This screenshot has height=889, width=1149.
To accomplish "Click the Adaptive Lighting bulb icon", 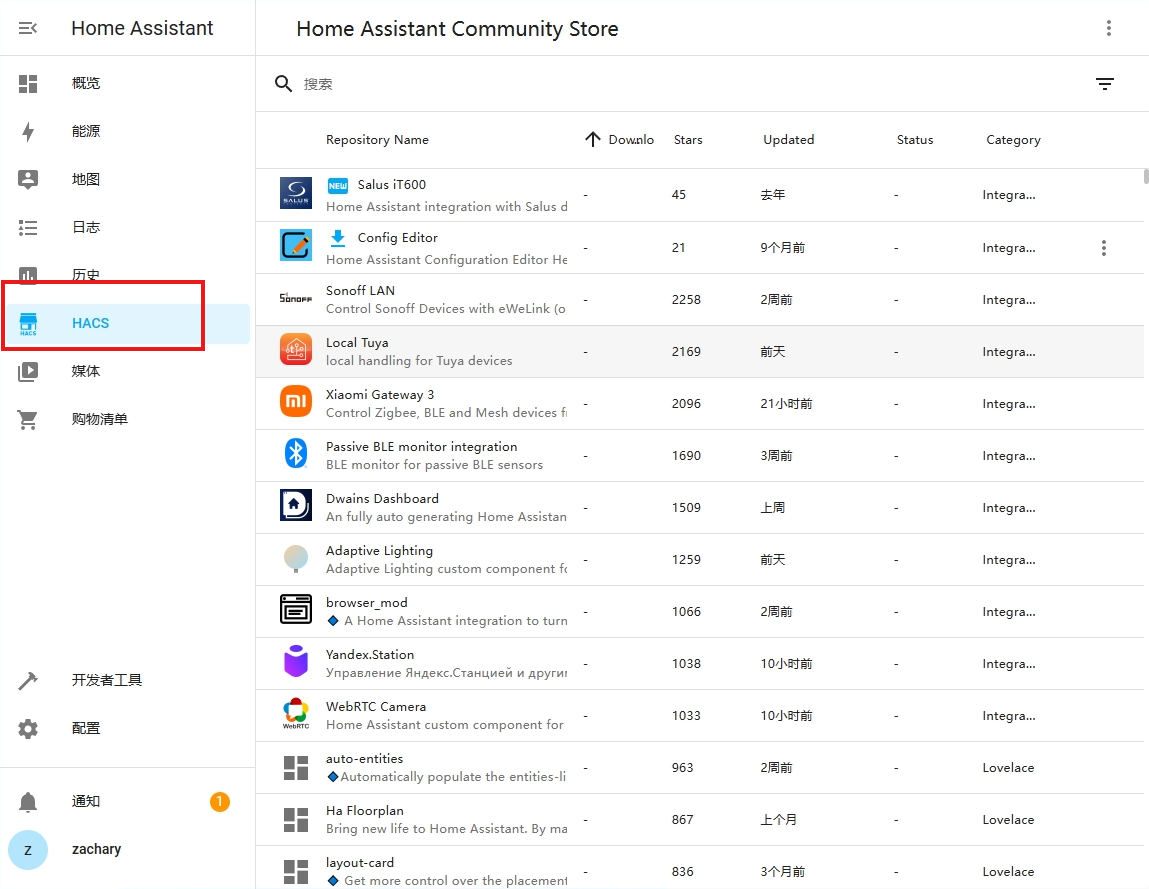I will point(296,558).
